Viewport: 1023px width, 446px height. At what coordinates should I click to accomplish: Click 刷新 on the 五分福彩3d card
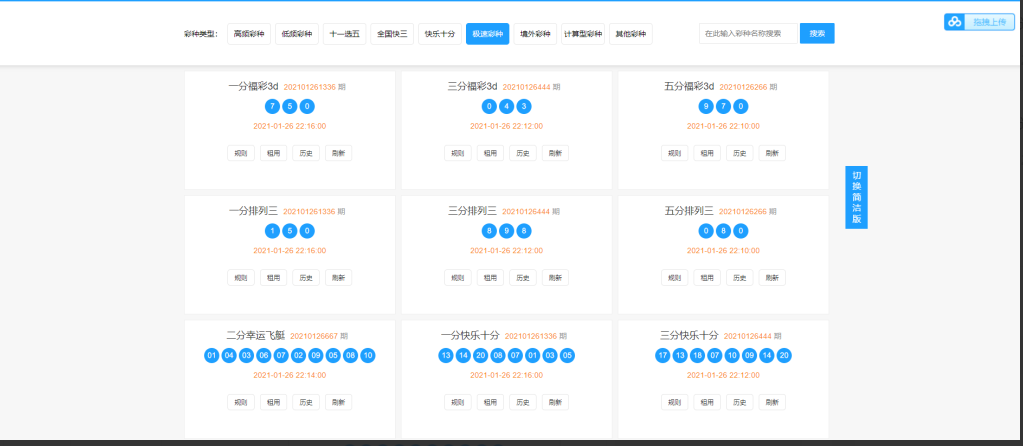click(772, 153)
